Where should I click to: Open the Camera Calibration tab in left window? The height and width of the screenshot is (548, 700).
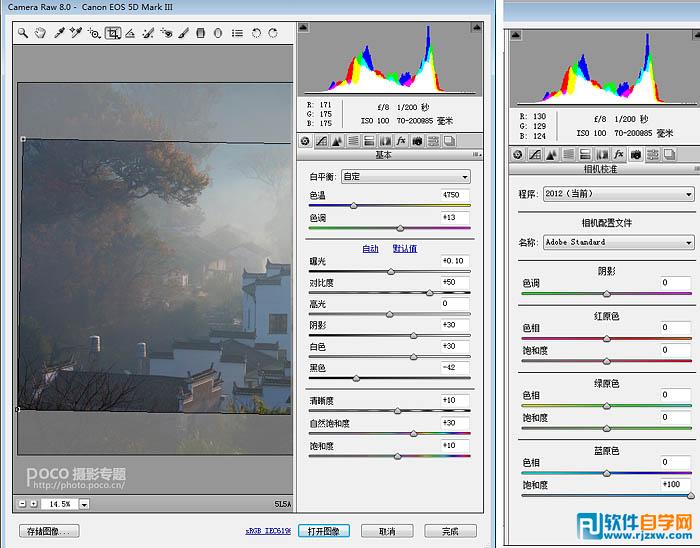click(x=417, y=141)
